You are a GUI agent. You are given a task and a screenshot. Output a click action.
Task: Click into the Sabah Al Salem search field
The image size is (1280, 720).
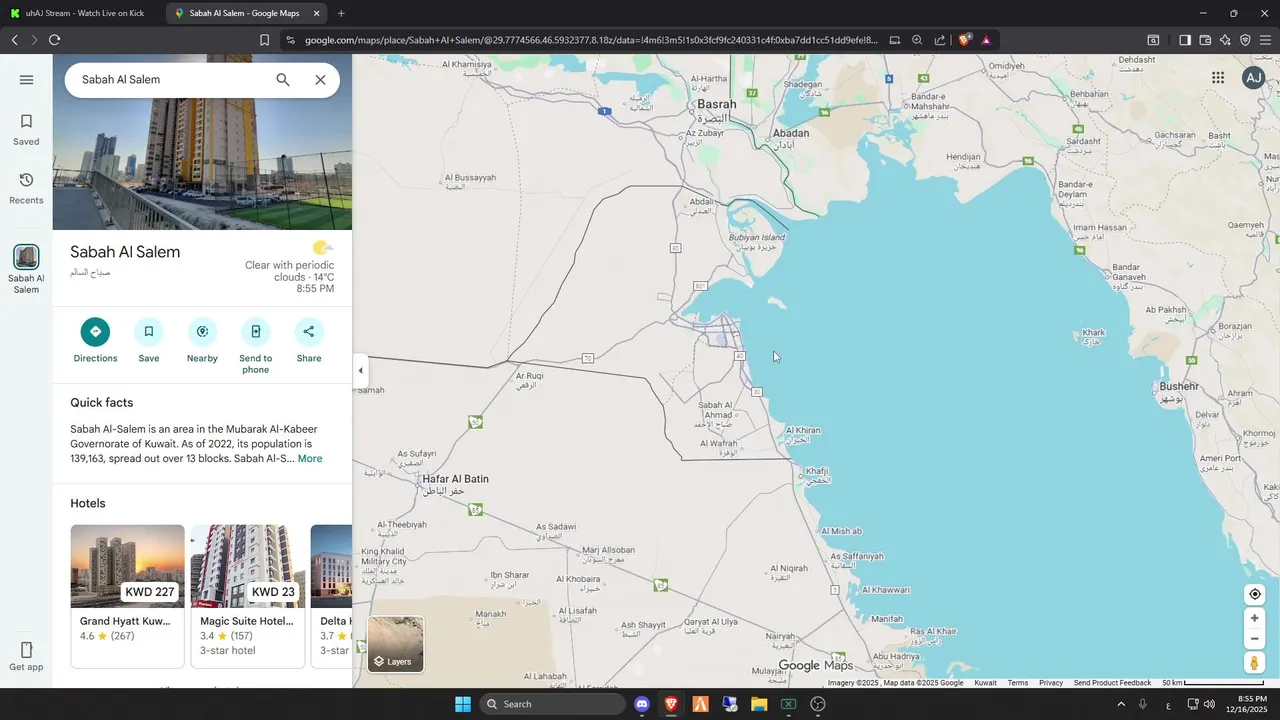pos(170,80)
